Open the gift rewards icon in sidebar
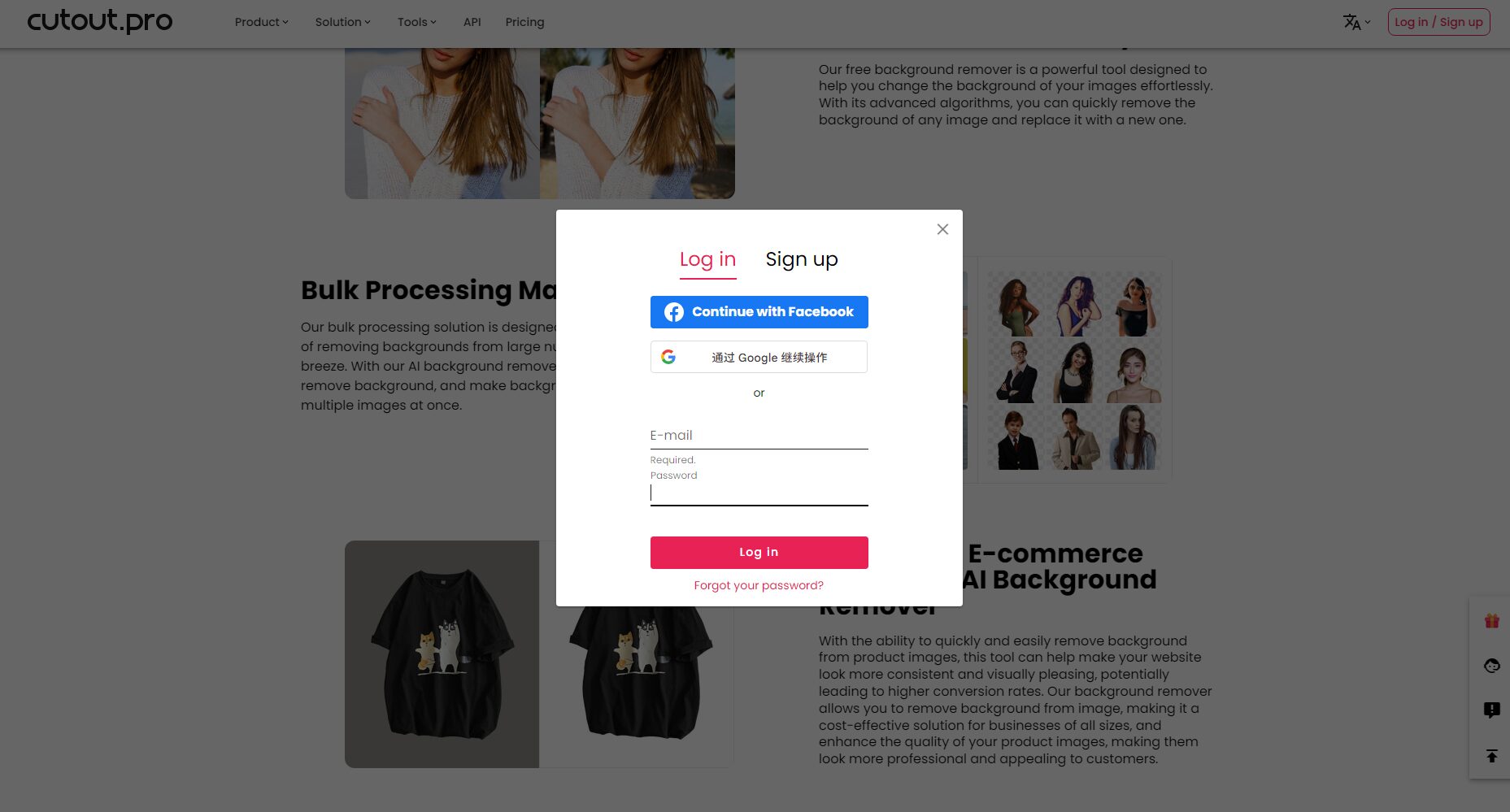The height and width of the screenshot is (812, 1510). (1491, 621)
